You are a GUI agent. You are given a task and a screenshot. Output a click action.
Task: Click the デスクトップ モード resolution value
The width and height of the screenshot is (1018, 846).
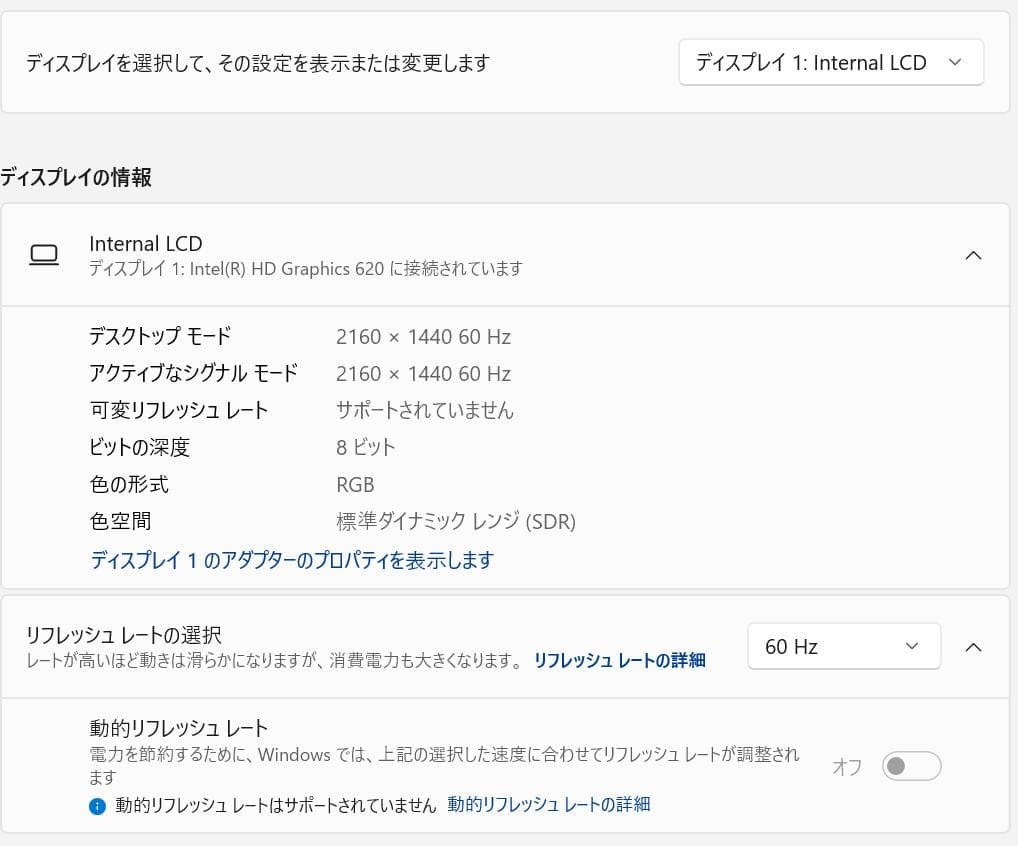(x=423, y=336)
